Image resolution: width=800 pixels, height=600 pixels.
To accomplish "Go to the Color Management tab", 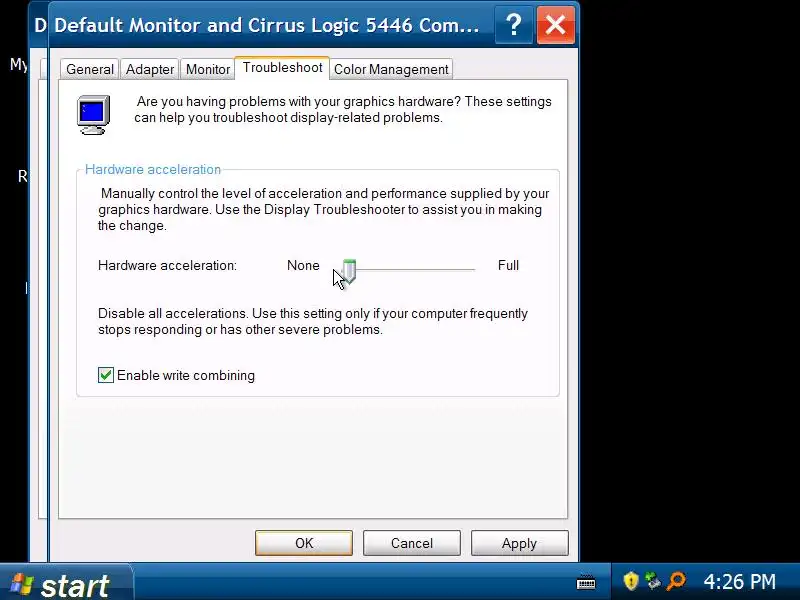I will coord(391,69).
